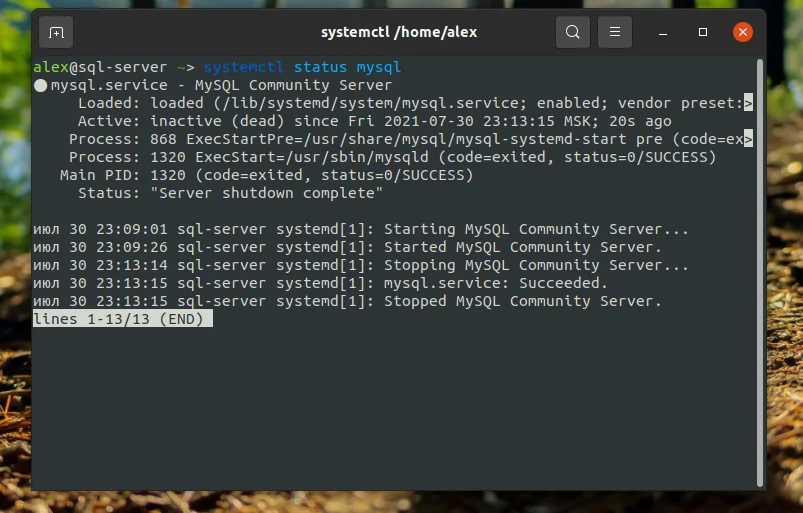Click the 'Process: 1320 ExecStart=/usr/sbin/mysqld' line
The width and height of the screenshot is (803, 513).
392,157
